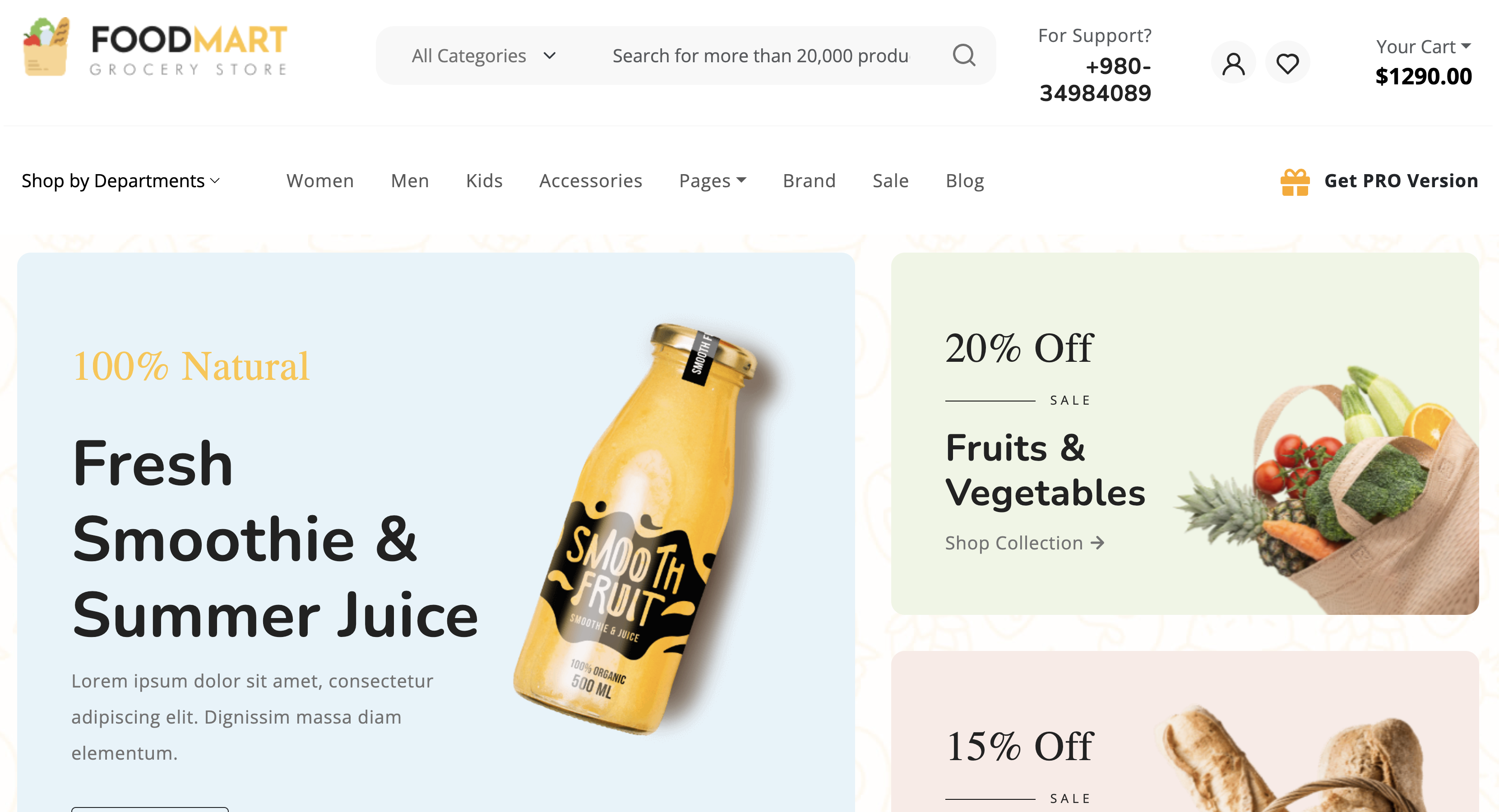This screenshot has height=812, width=1499.
Task: Click the Your Cart caret arrow
Action: pos(1466,46)
